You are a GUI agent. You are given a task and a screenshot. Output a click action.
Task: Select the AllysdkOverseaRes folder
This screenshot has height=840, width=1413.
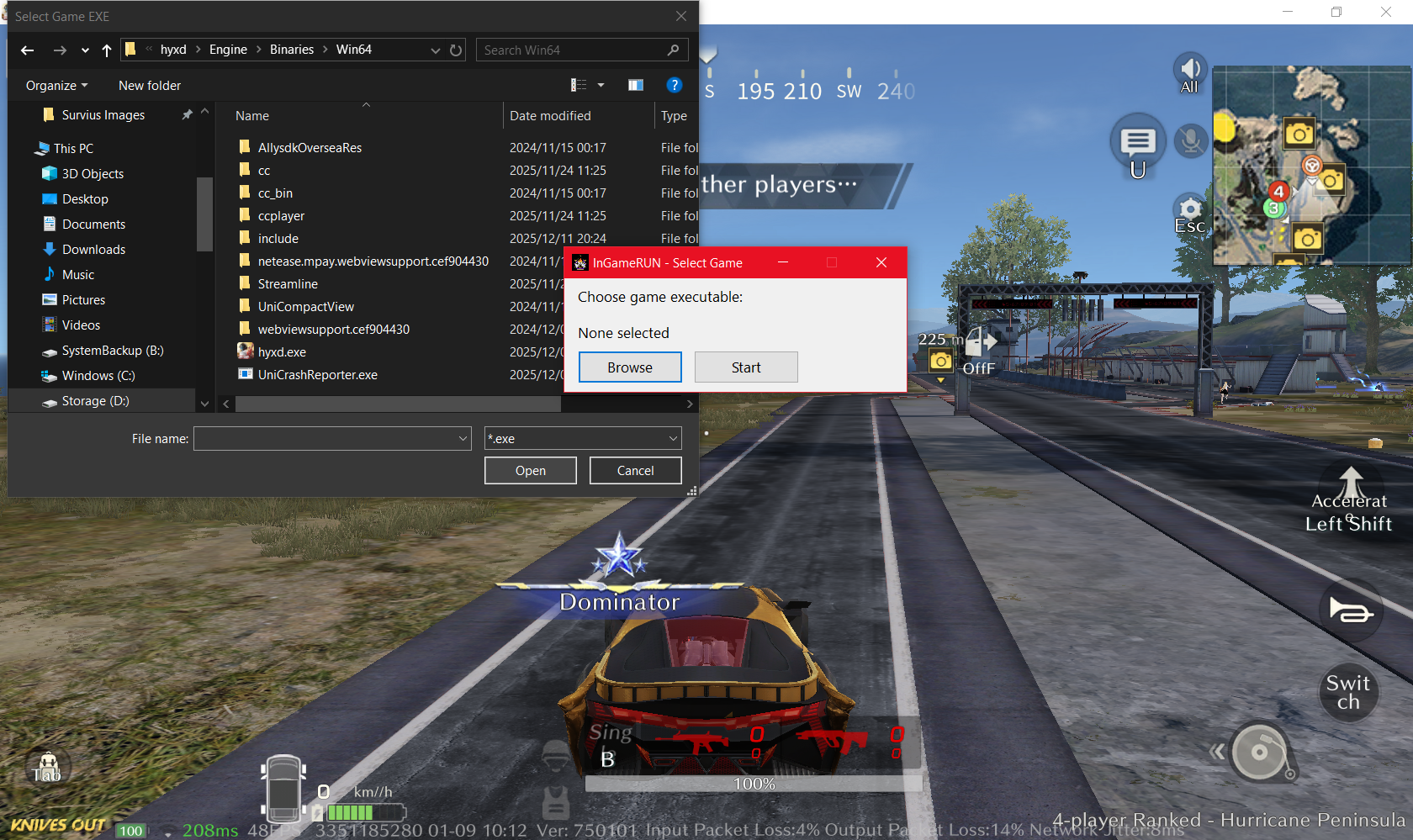pyautogui.click(x=310, y=148)
